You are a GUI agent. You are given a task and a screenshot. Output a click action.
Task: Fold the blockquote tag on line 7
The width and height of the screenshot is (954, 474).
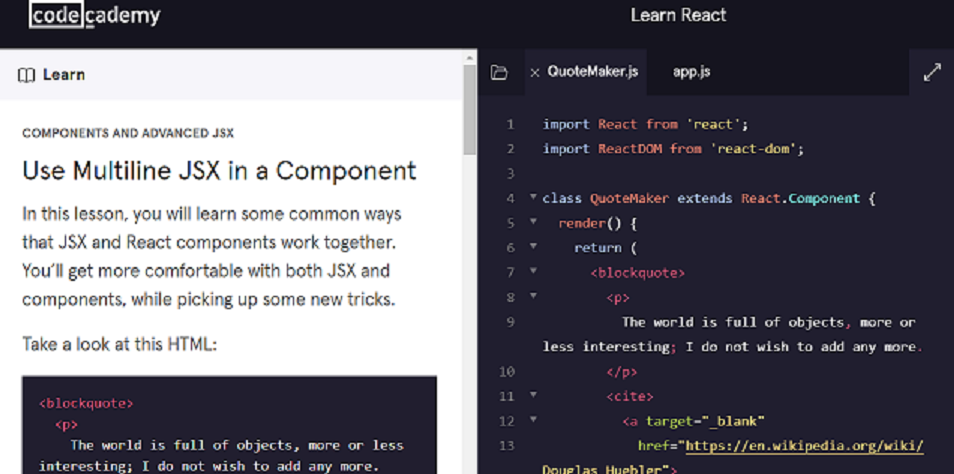pos(533,271)
